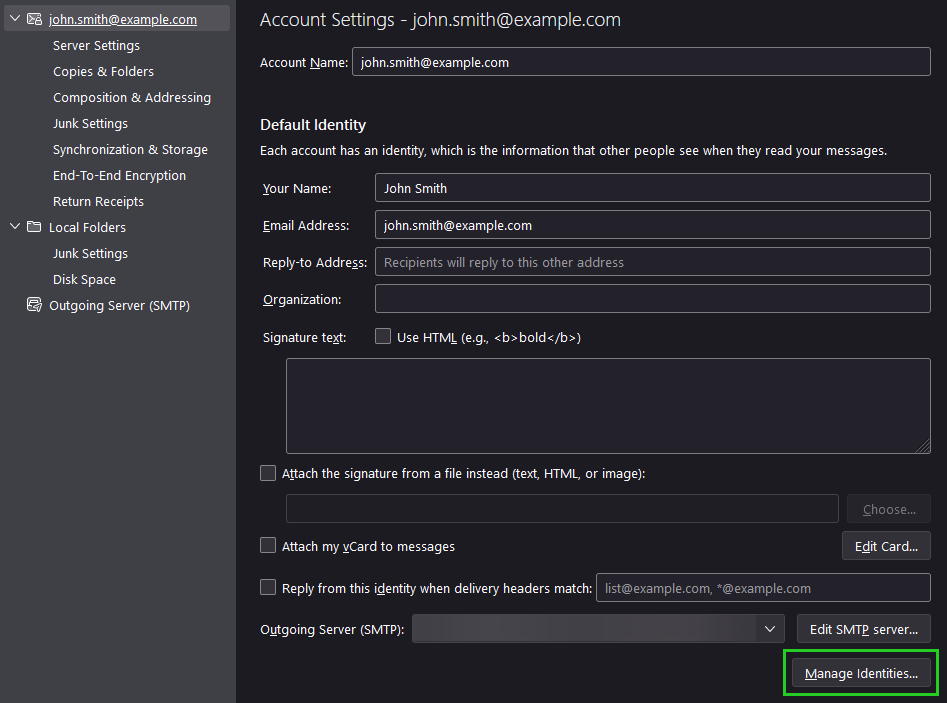The width and height of the screenshot is (947, 703).
Task: Collapse the john.smith@example.com account tree
Action: [15, 19]
